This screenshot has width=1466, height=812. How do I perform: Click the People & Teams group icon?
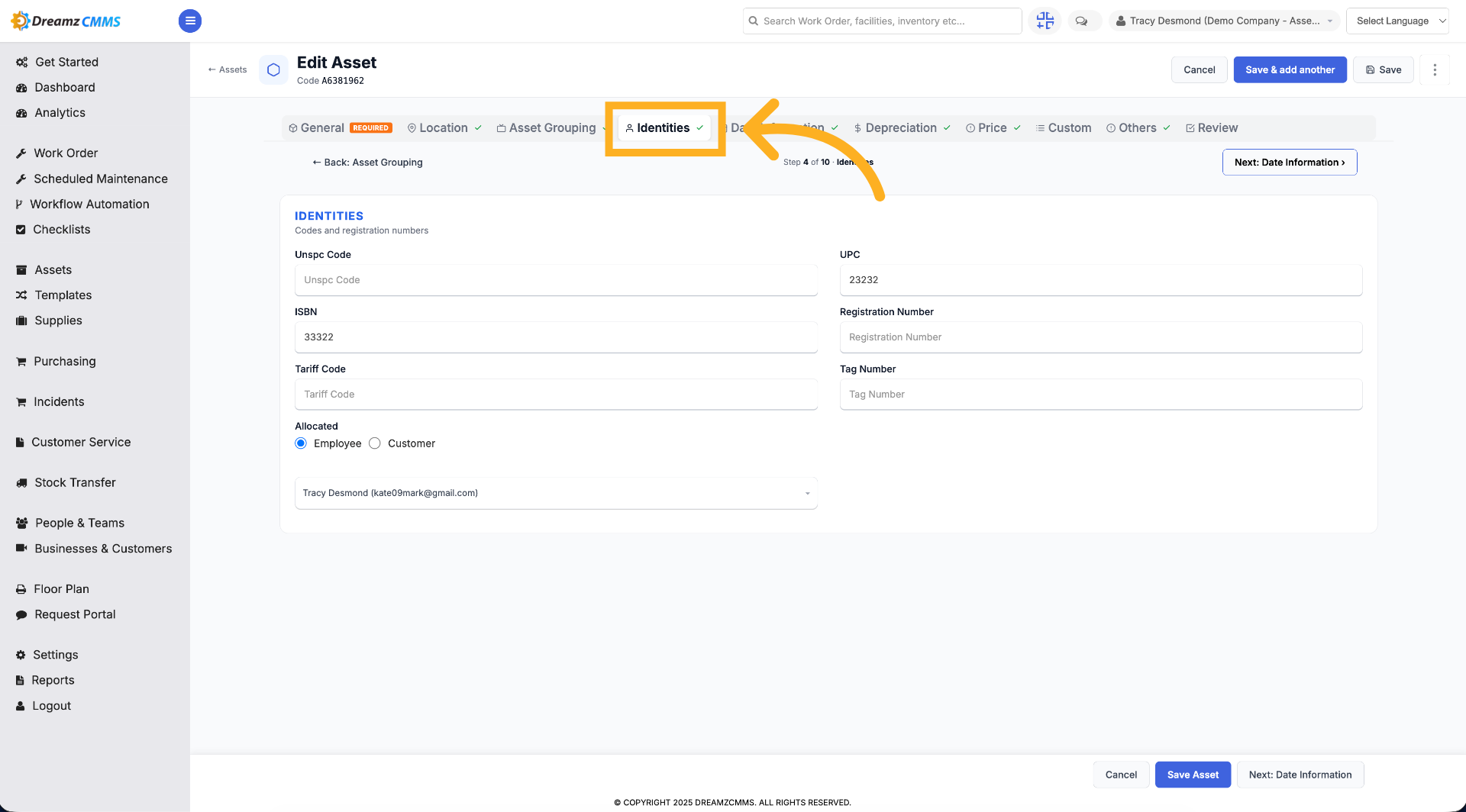(x=21, y=524)
